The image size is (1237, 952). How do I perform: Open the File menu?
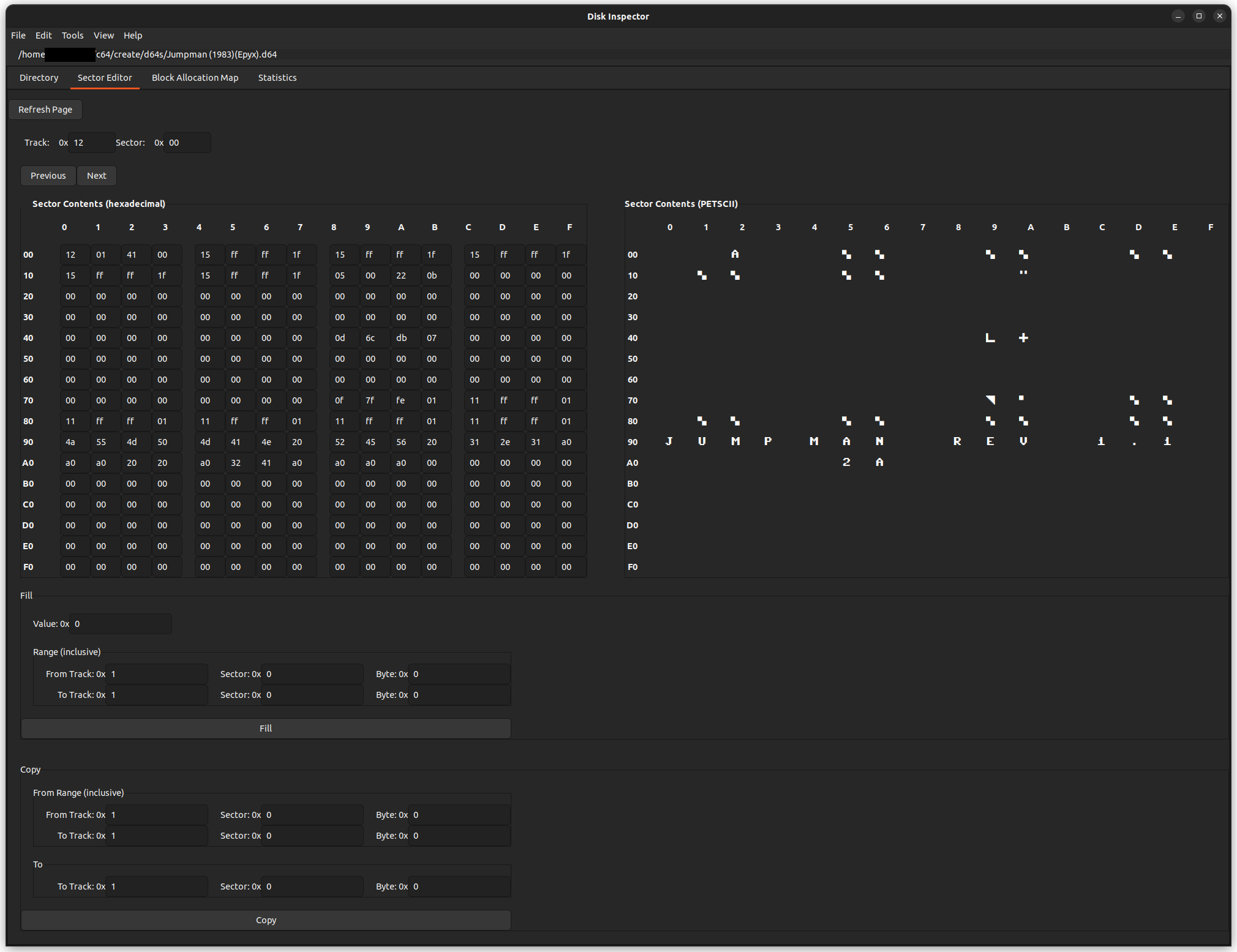(x=18, y=36)
